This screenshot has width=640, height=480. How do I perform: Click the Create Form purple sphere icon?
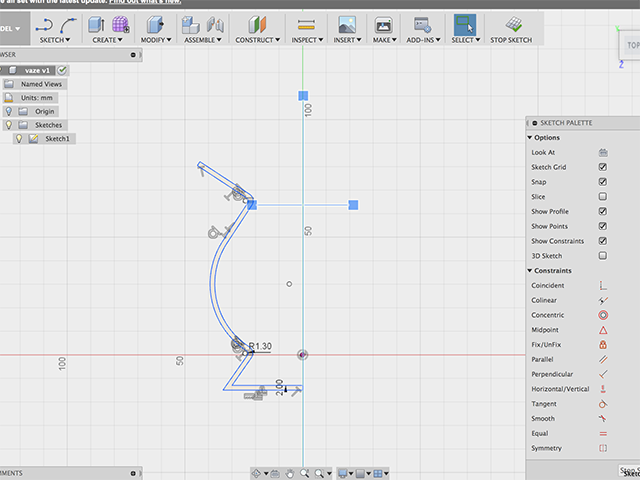120,24
